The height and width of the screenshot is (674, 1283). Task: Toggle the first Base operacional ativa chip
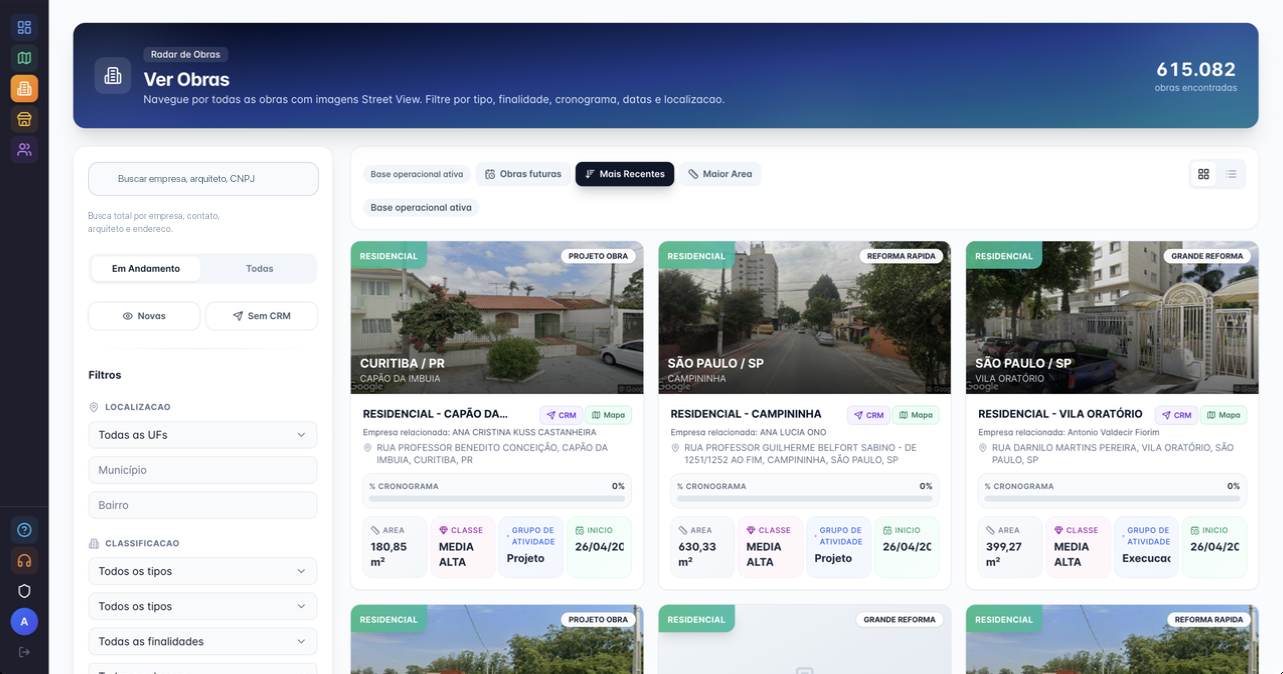[417, 174]
